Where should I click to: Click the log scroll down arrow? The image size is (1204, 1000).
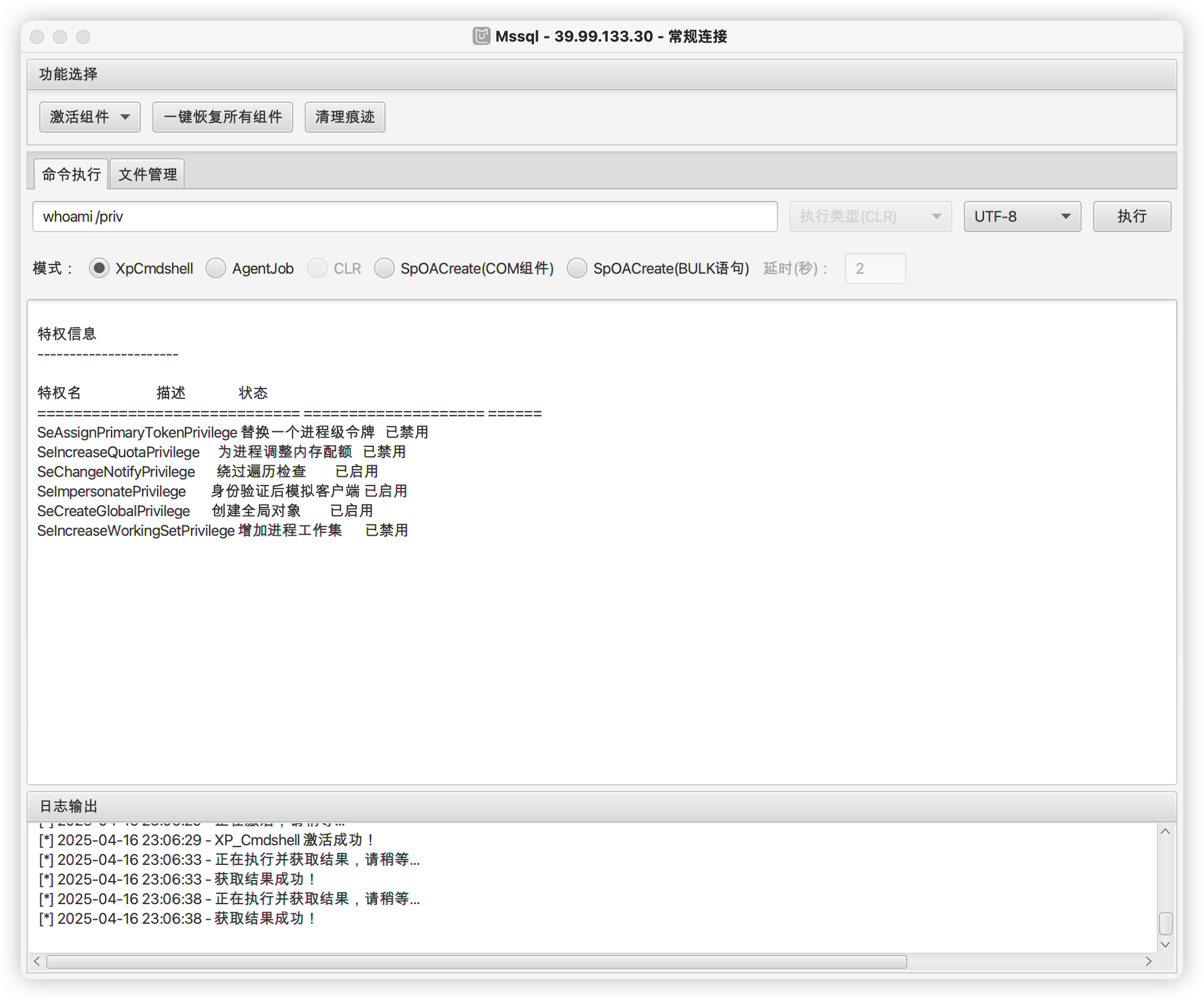click(1165, 945)
